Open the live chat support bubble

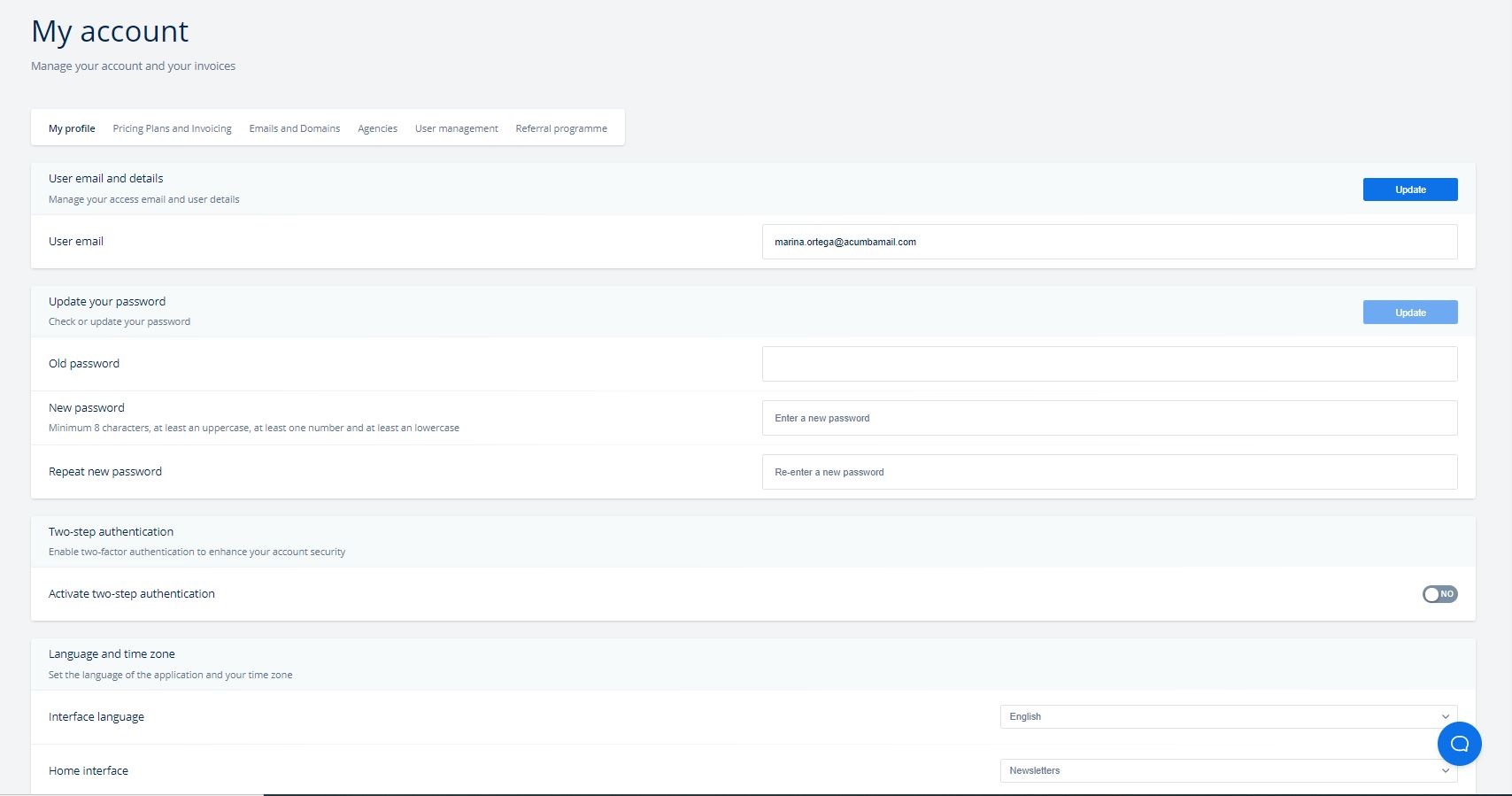click(1459, 744)
